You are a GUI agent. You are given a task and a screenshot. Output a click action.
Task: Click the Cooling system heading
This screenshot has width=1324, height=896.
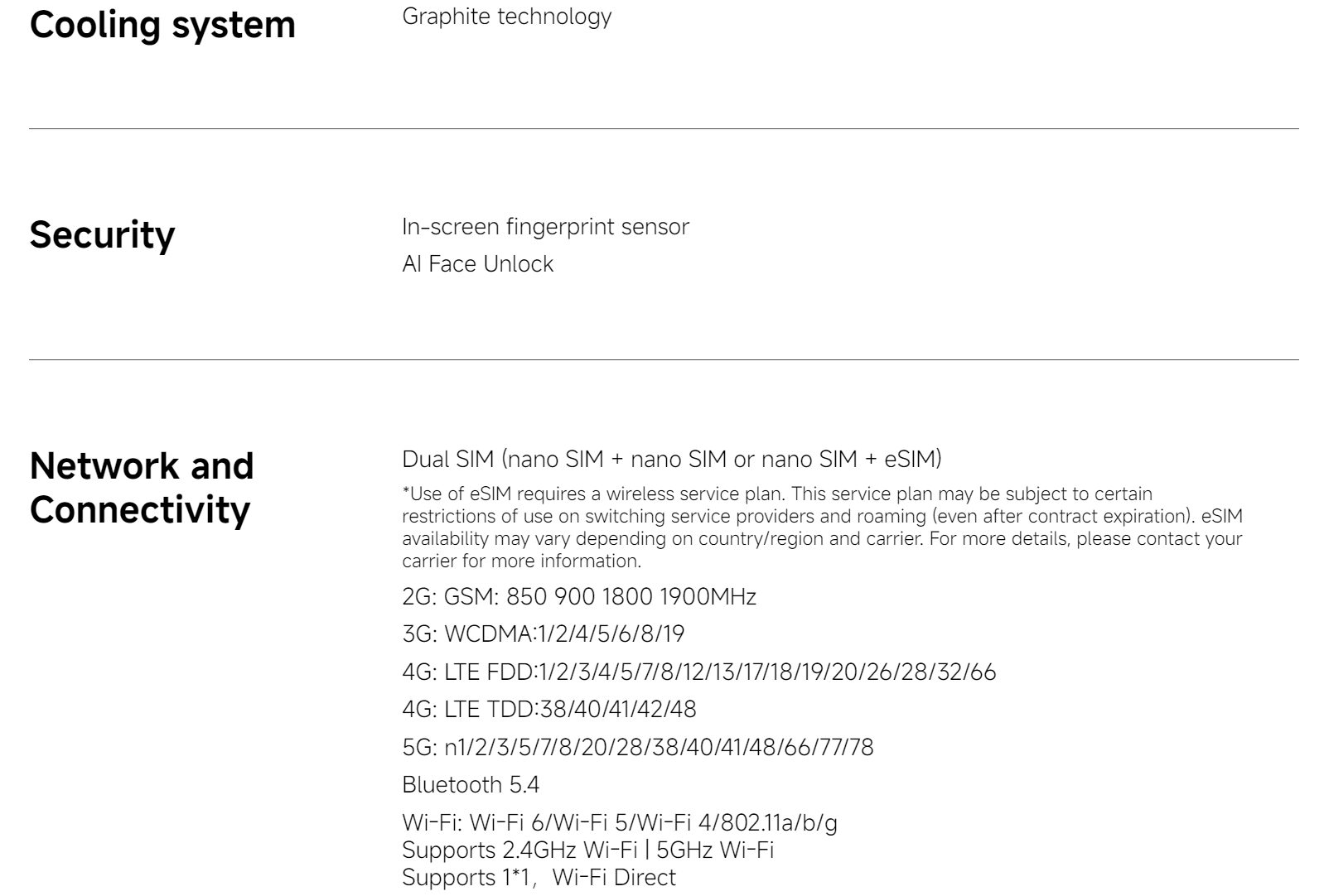(x=162, y=25)
